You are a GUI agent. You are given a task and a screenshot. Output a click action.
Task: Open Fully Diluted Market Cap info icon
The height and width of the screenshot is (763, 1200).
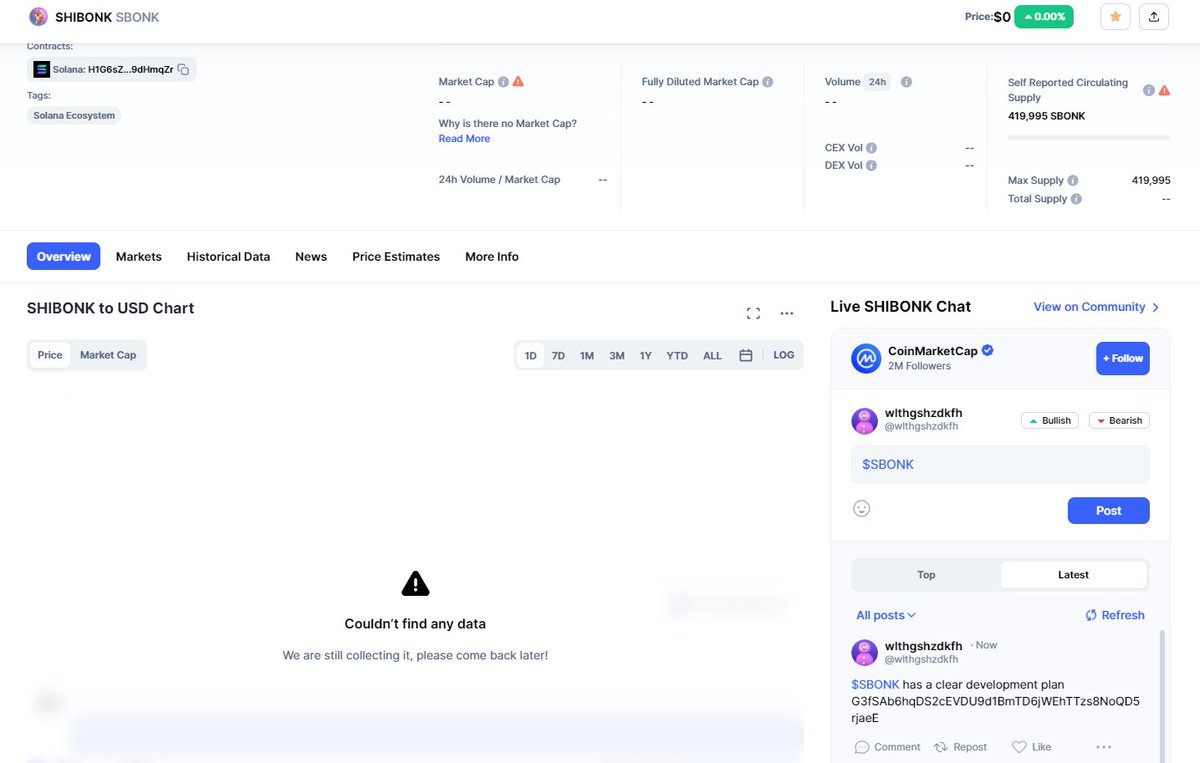[768, 82]
